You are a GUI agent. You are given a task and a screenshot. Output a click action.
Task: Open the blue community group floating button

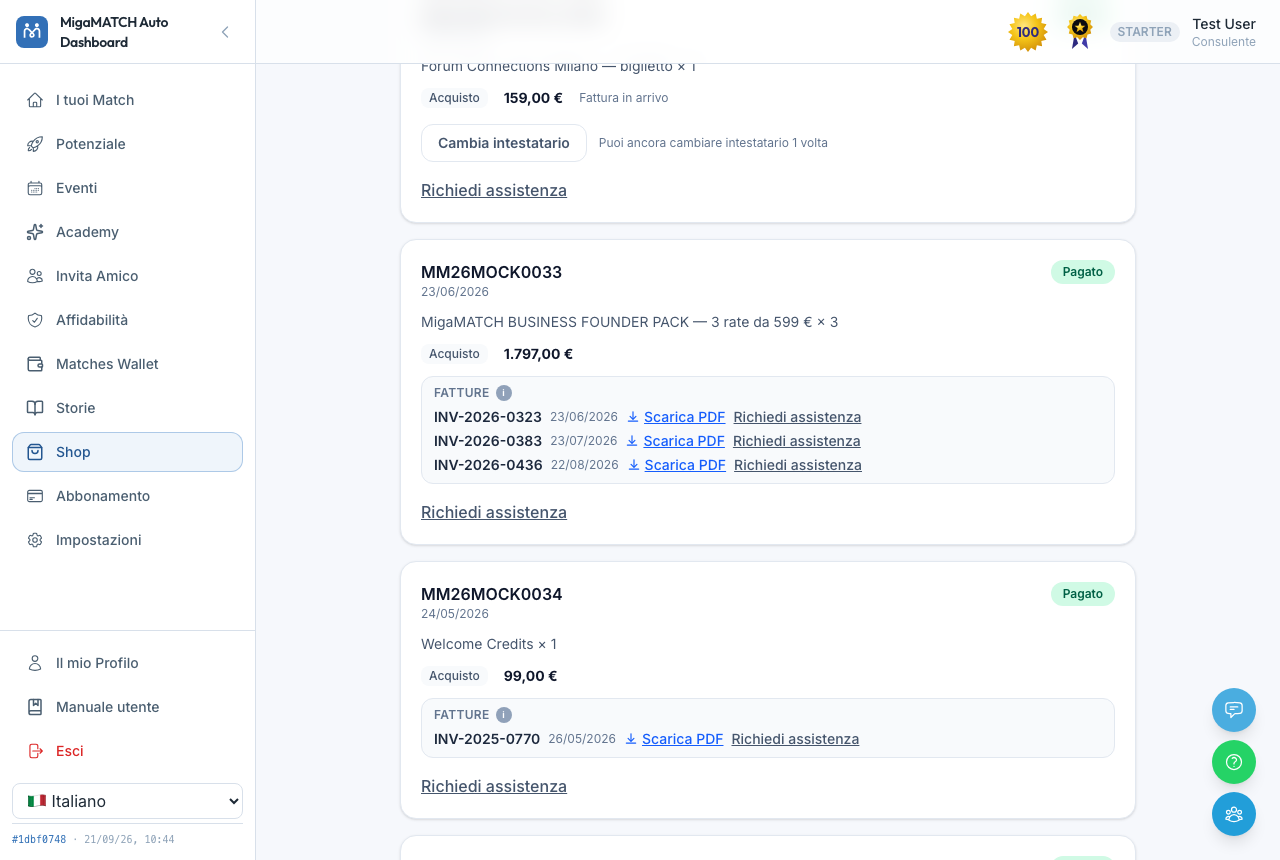coord(1234,814)
